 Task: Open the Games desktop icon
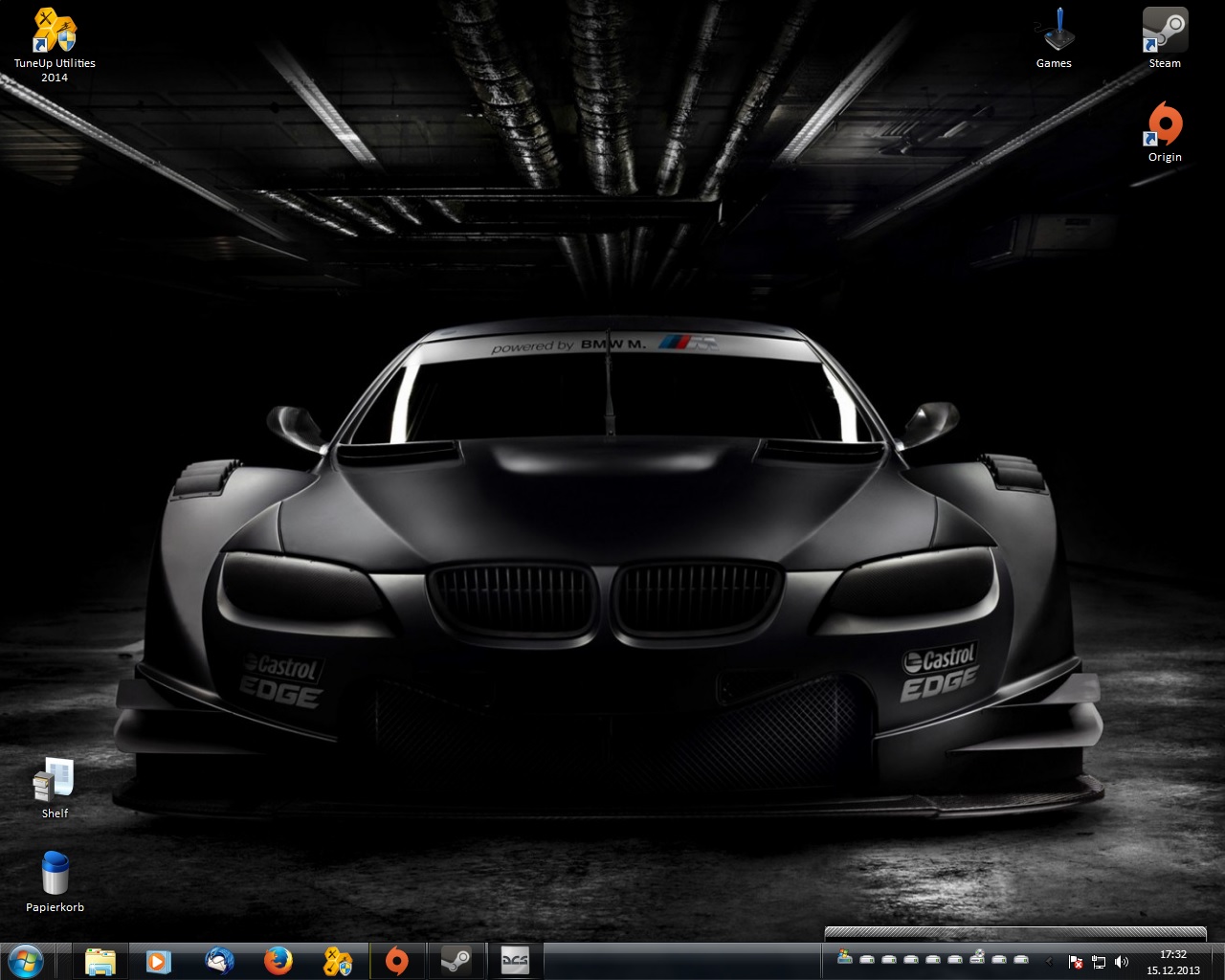(x=1054, y=38)
